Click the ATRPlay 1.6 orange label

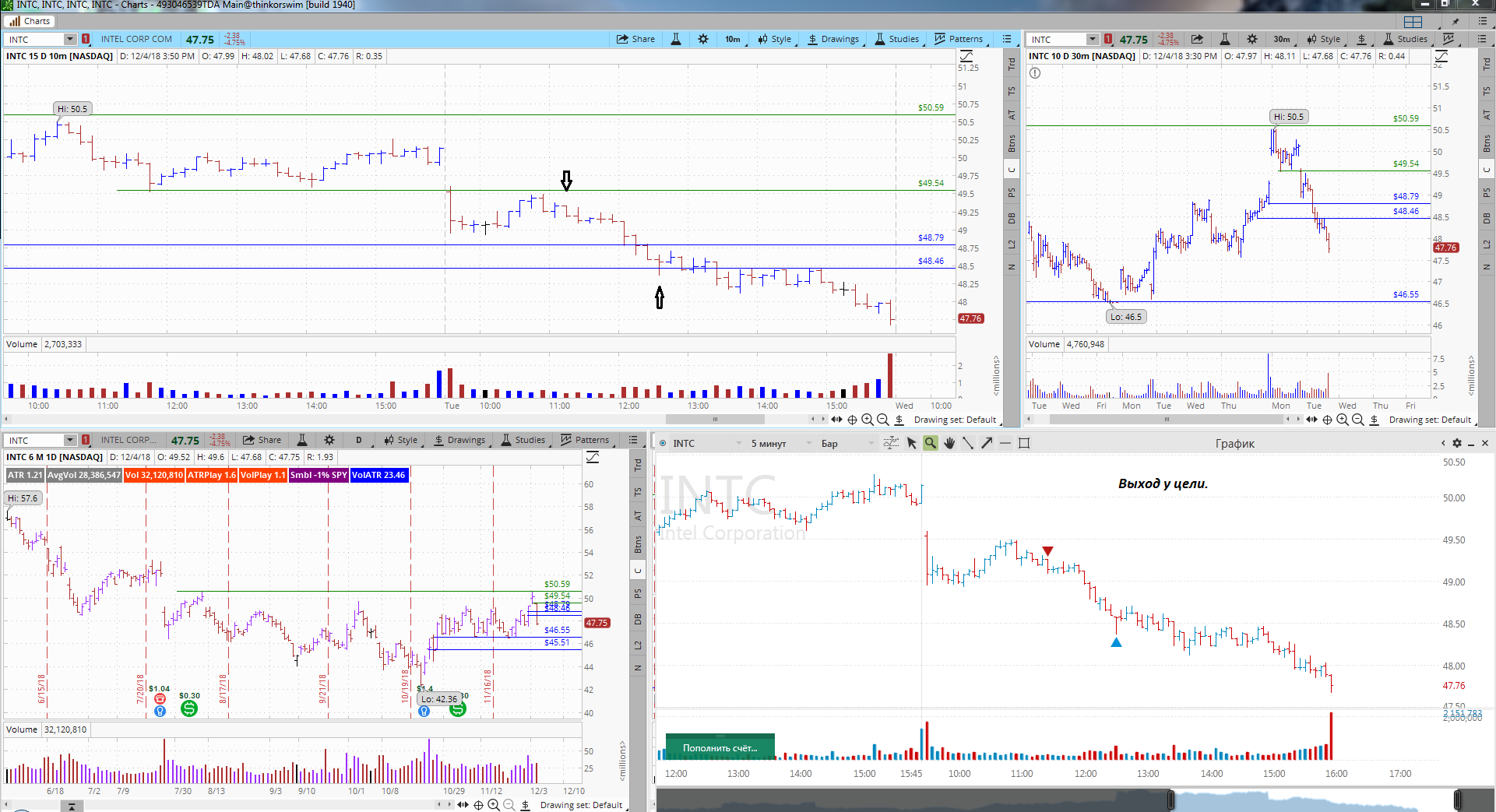212,475
